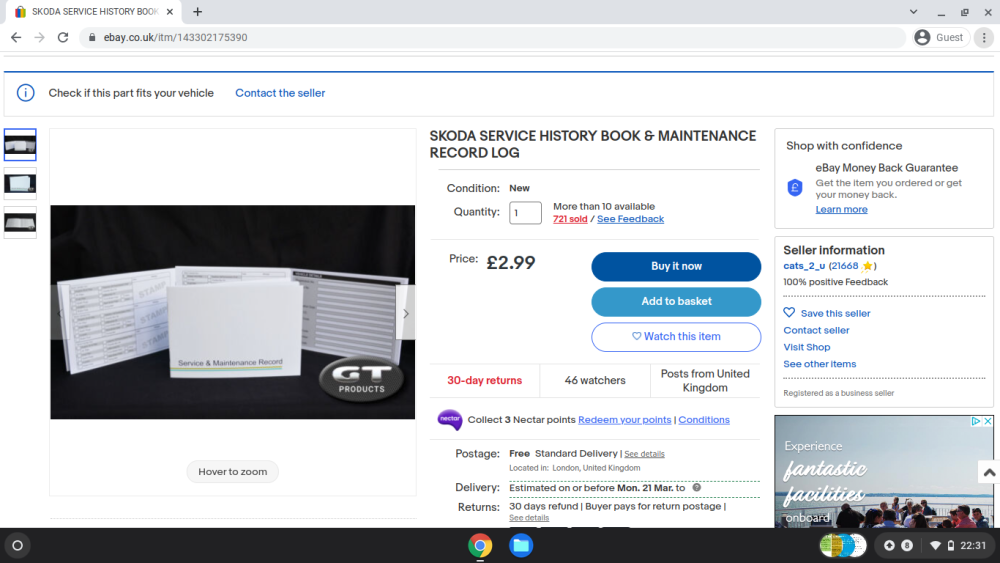Open the 721 sold link
This screenshot has height=563, width=1000.
click(x=570, y=219)
